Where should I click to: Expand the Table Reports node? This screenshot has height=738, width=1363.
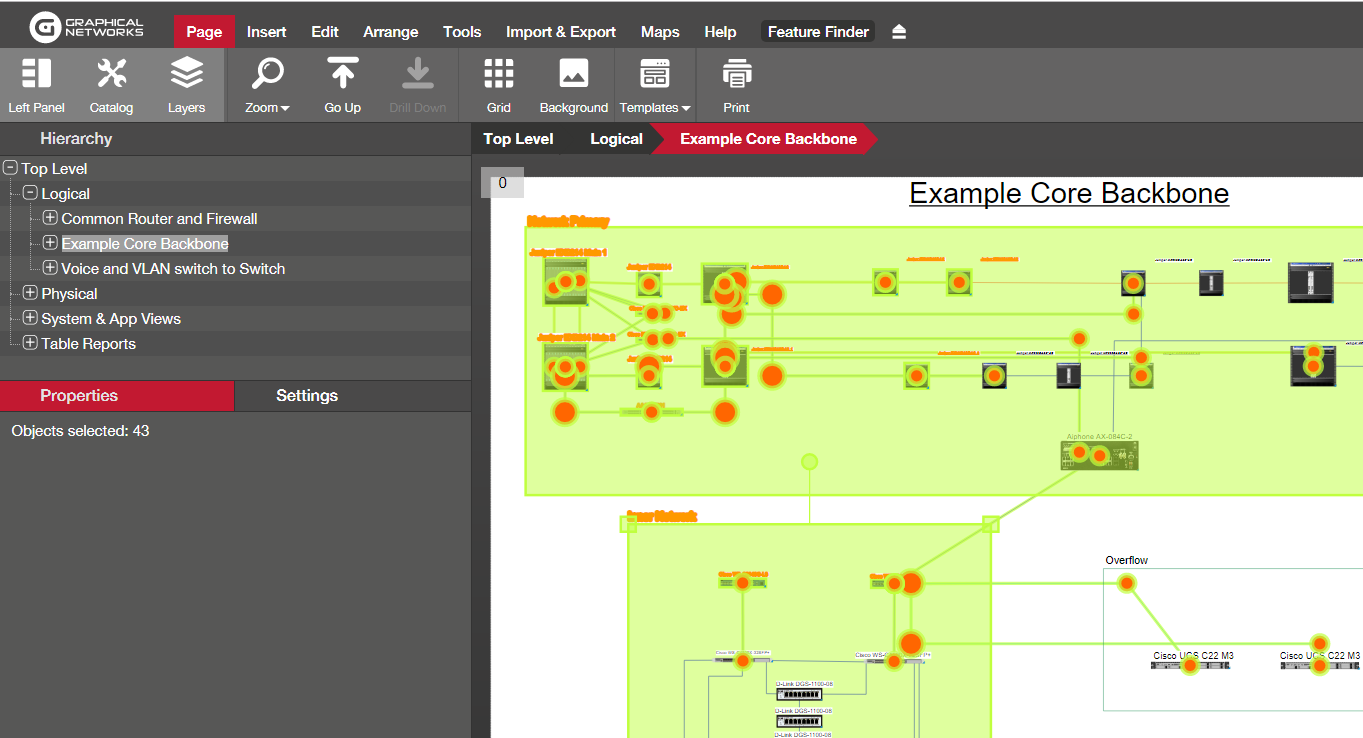[30, 343]
